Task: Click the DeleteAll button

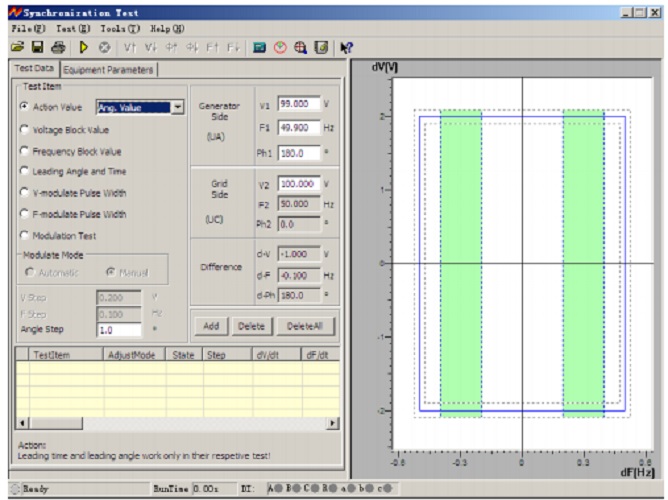Action: (305, 326)
